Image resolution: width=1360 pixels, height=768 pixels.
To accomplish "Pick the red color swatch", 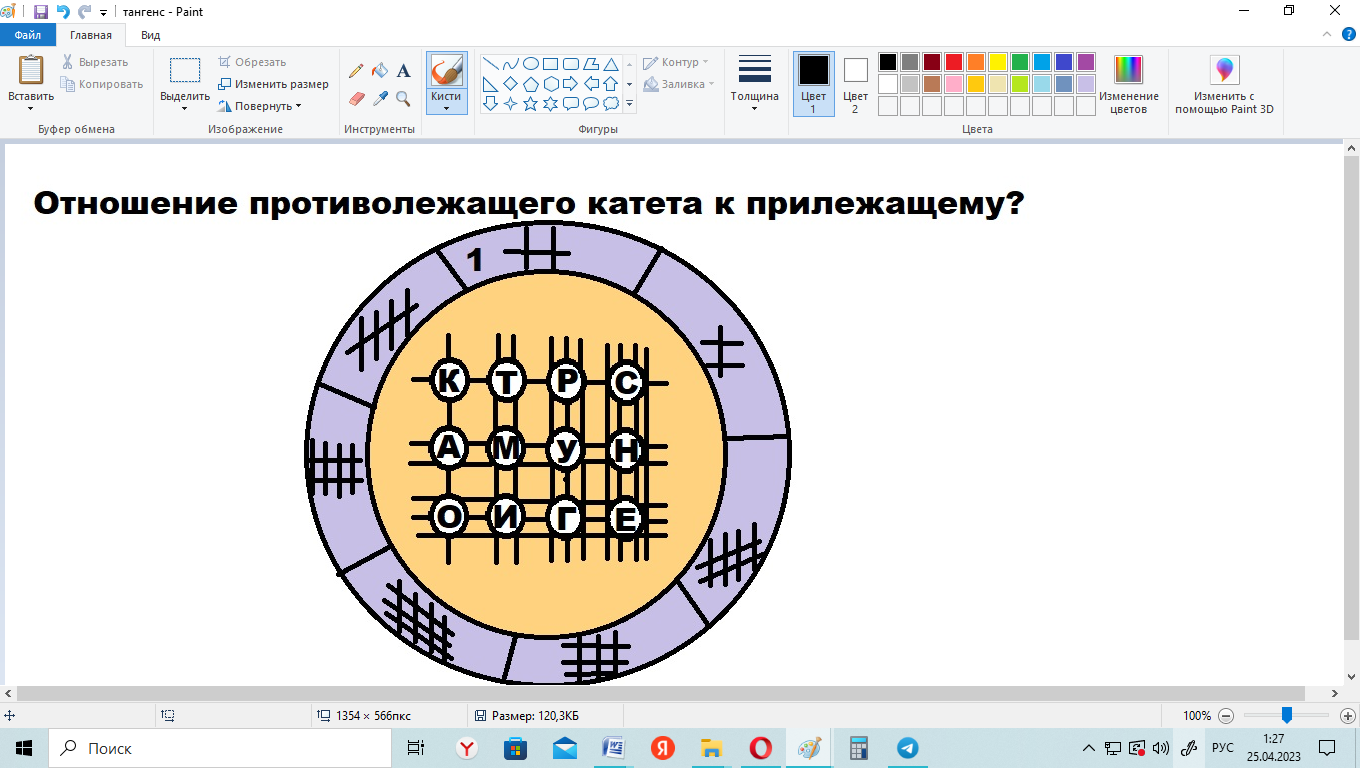I will [x=954, y=62].
